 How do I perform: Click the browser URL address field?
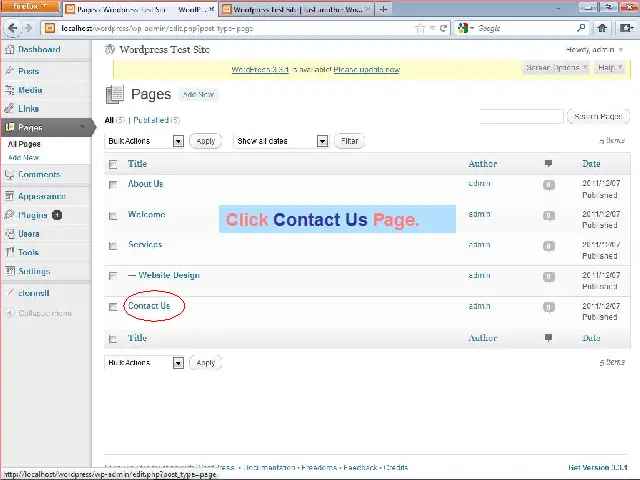pyautogui.click(x=235, y=28)
